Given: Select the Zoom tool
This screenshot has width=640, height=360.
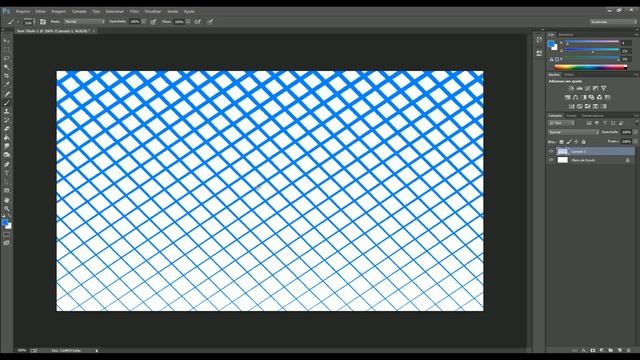Looking at the screenshot, I should [x=7, y=209].
